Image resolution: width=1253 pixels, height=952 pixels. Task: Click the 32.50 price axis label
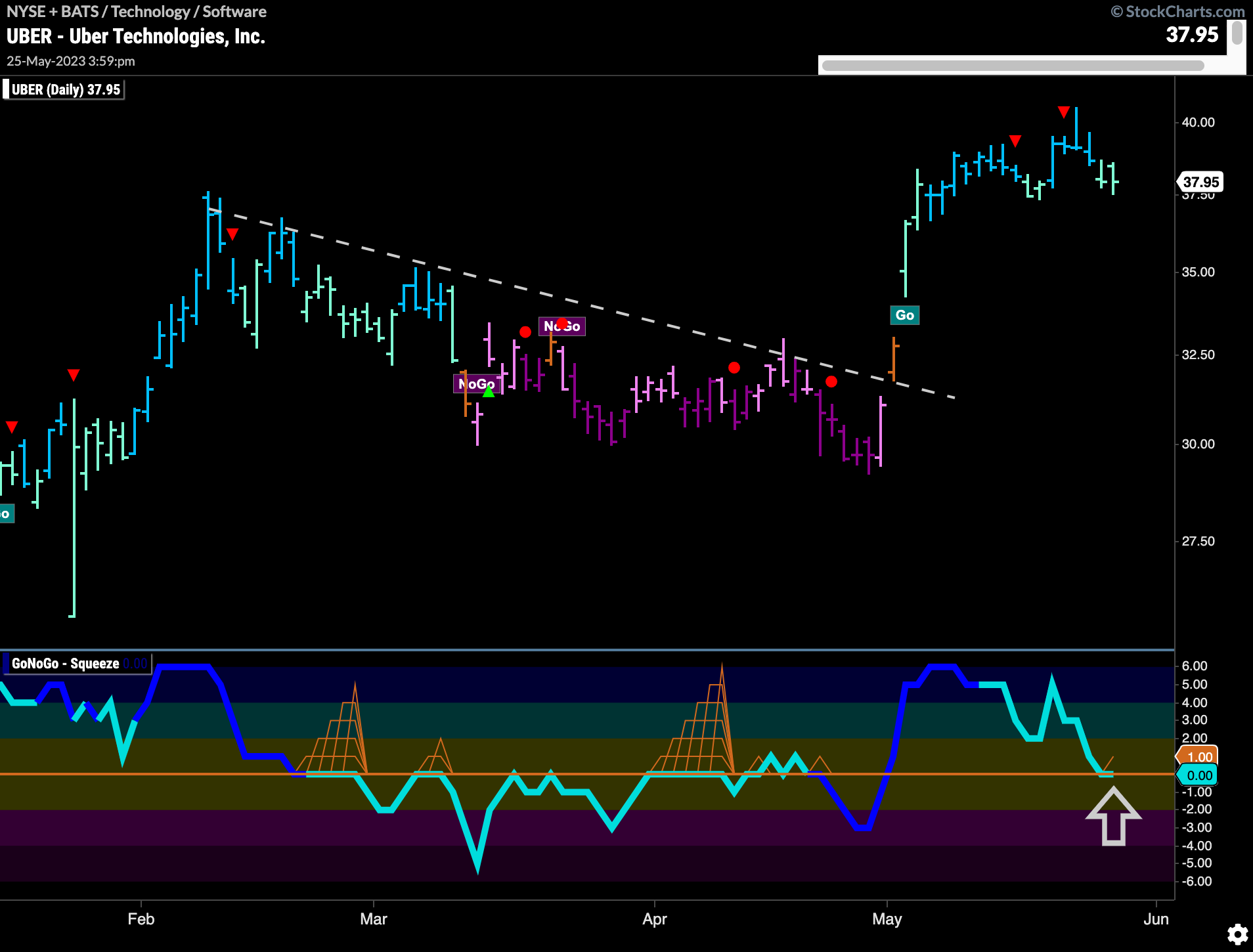[x=1198, y=355]
